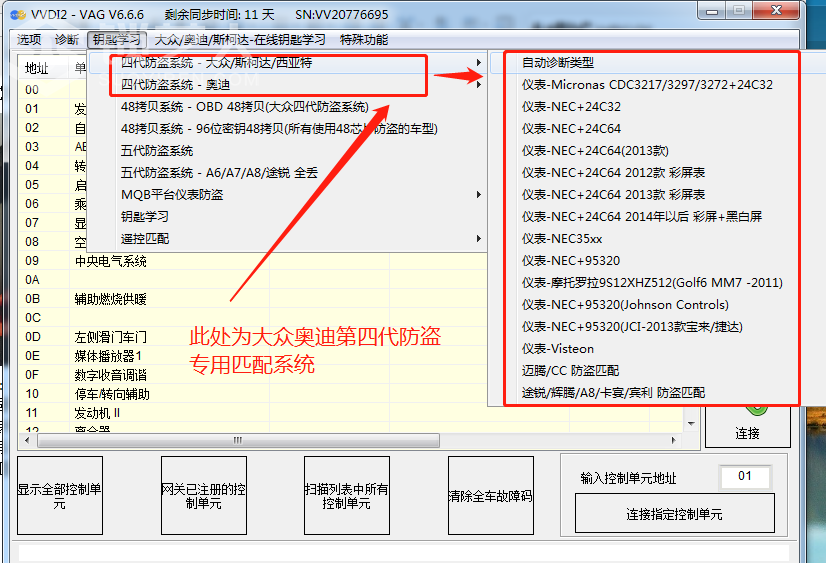The height and width of the screenshot is (563, 826).
Task: Select address row 00
Action: pyautogui.click(x=32, y=90)
